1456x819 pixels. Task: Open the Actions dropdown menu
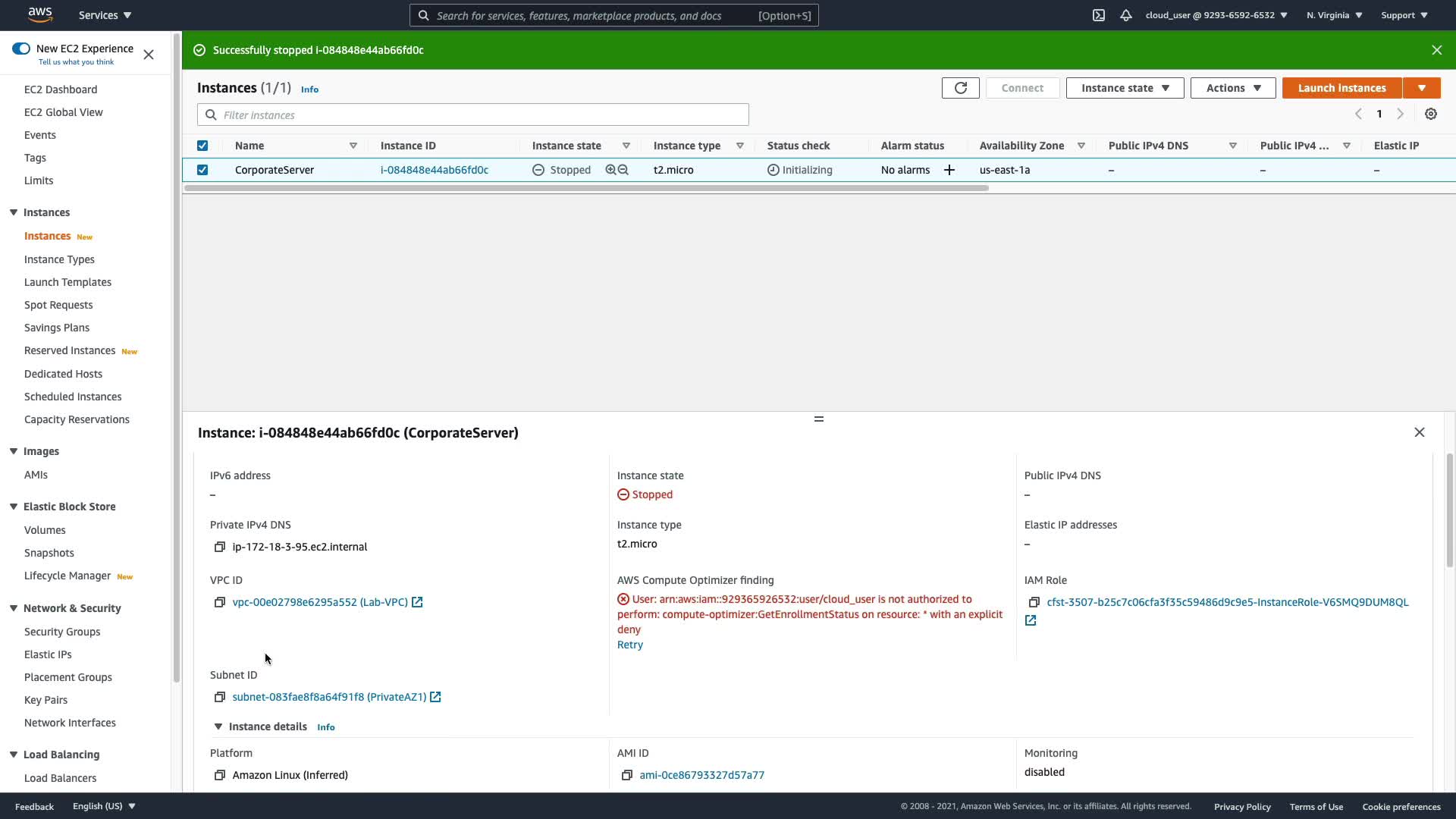(x=1233, y=88)
